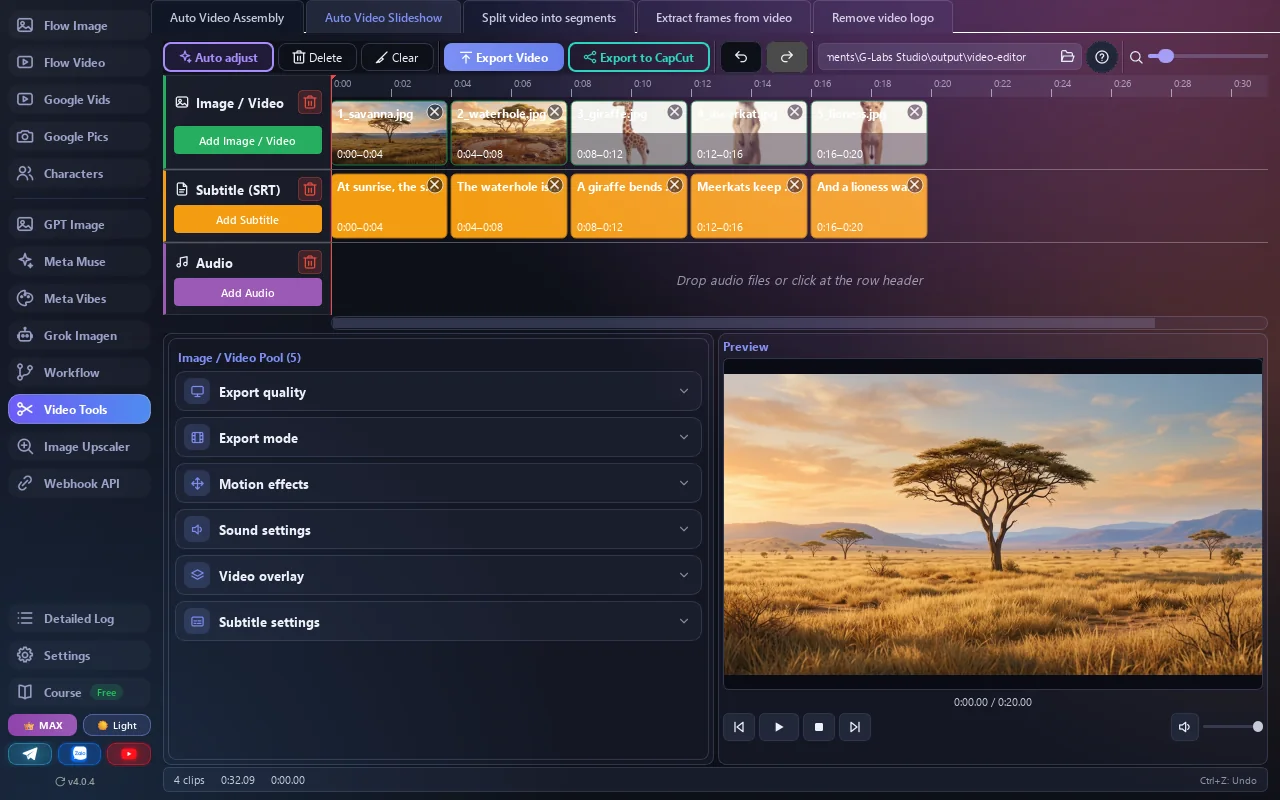Open Image Upscaler tool
This screenshot has width=1280, height=800.
[79, 446]
